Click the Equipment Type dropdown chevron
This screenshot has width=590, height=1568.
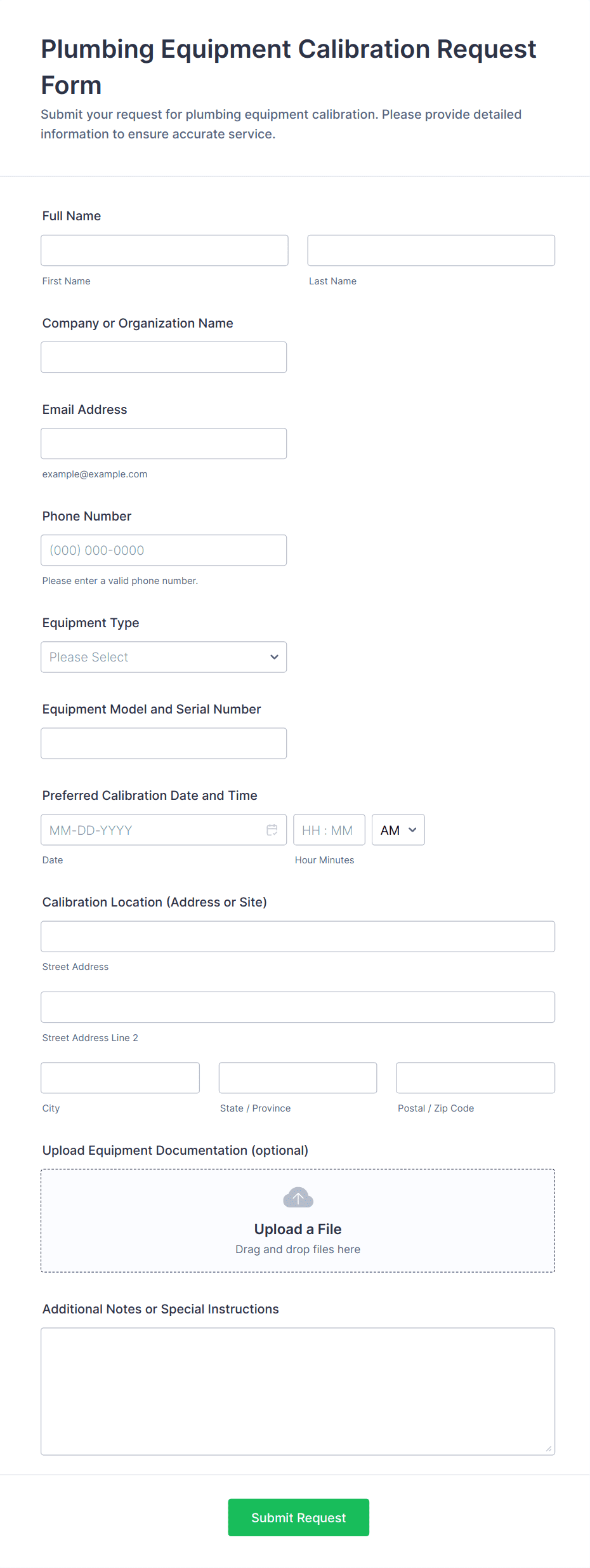pyautogui.click(x=274, y=657)
